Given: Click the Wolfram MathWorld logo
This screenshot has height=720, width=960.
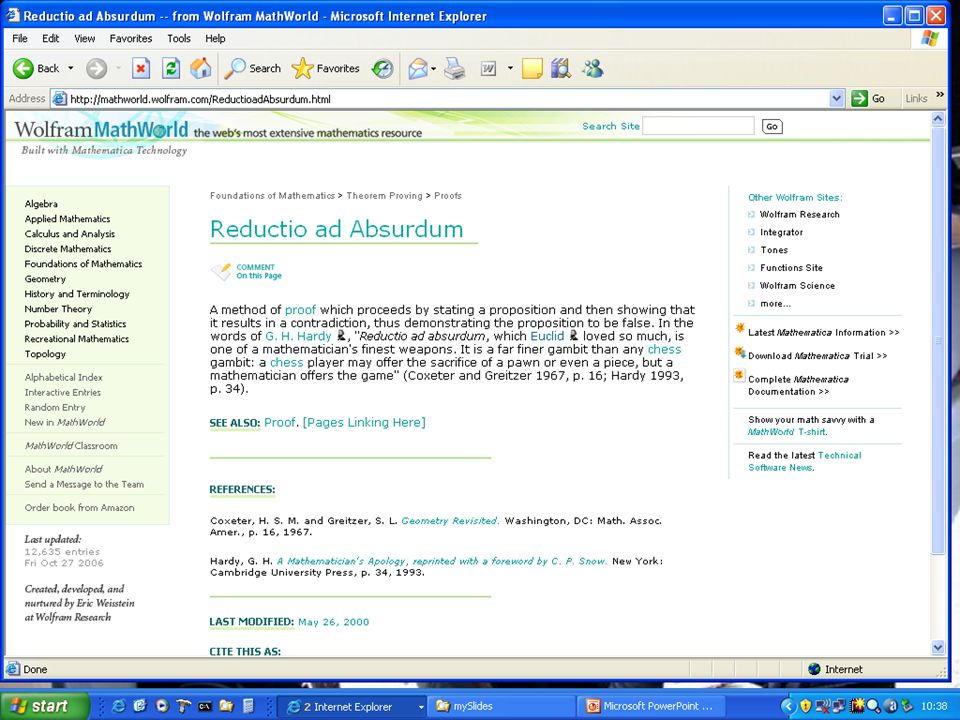Looking at the screenshot, I should pyautogui.click(x=101, y=130).
